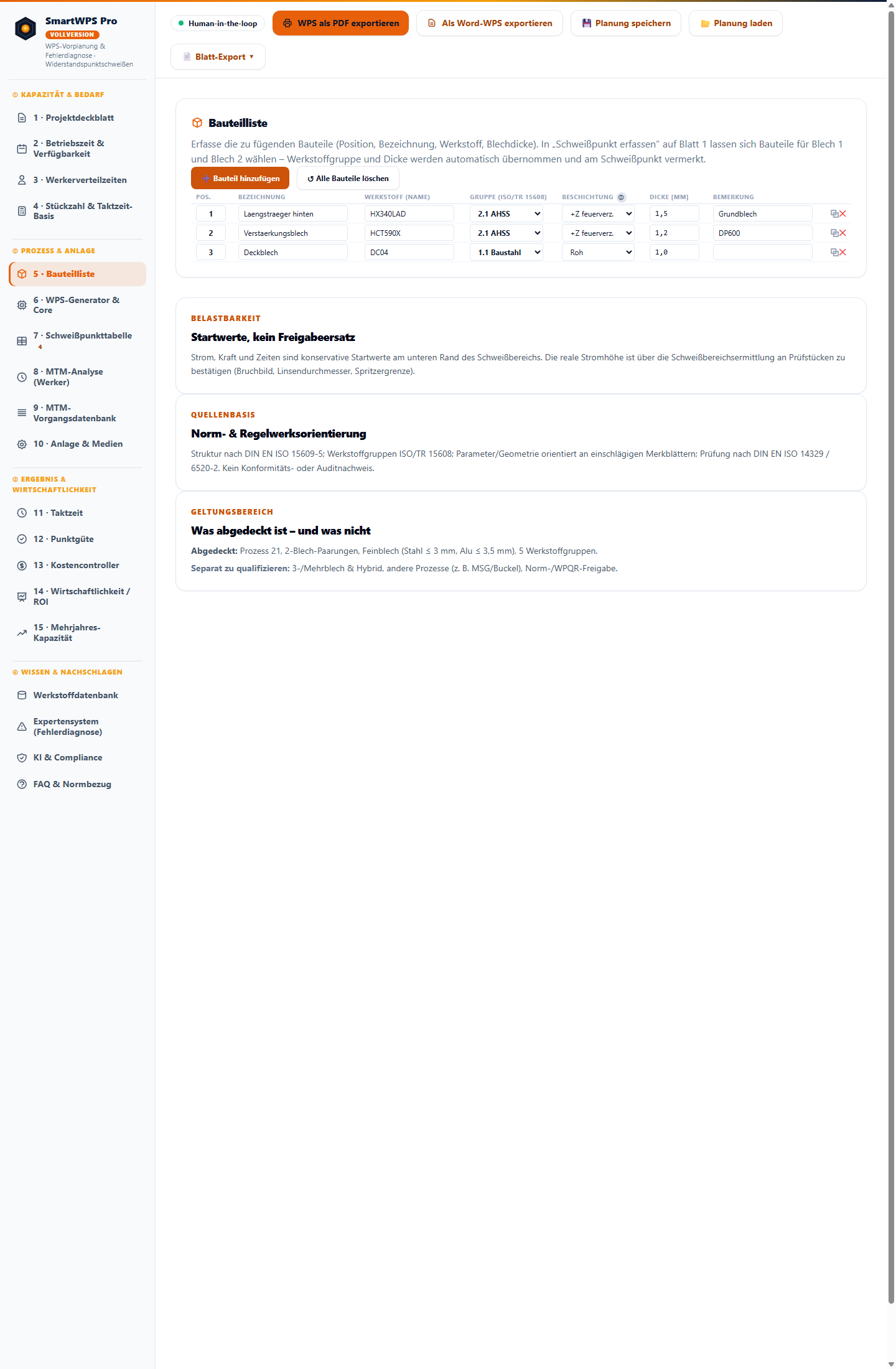Click the empty Bemerkung field for Deckblech
Screen dimensions: 896x1369
coord(762,253)
